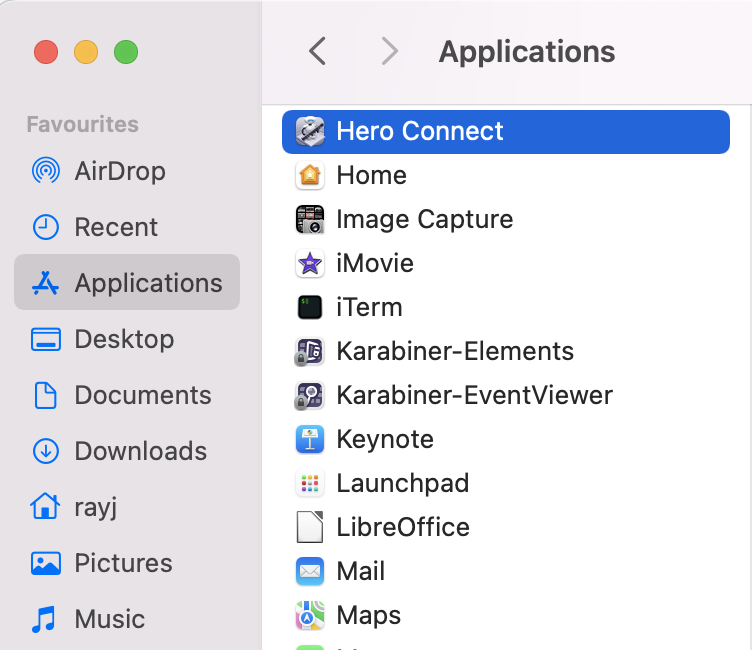
Task: Click the Desktop sidebar icon
Action: pos(46,339)
